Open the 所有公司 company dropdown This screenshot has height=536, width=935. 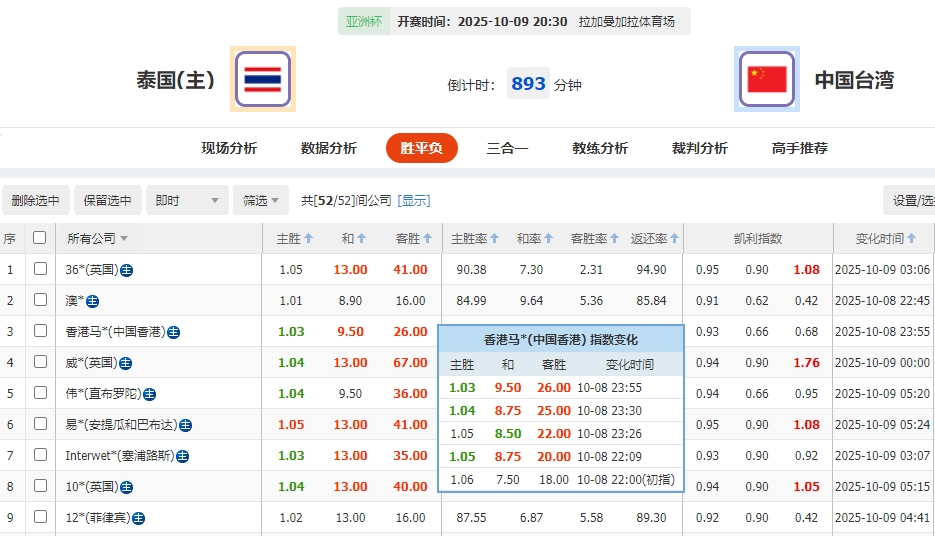(97, 239)
